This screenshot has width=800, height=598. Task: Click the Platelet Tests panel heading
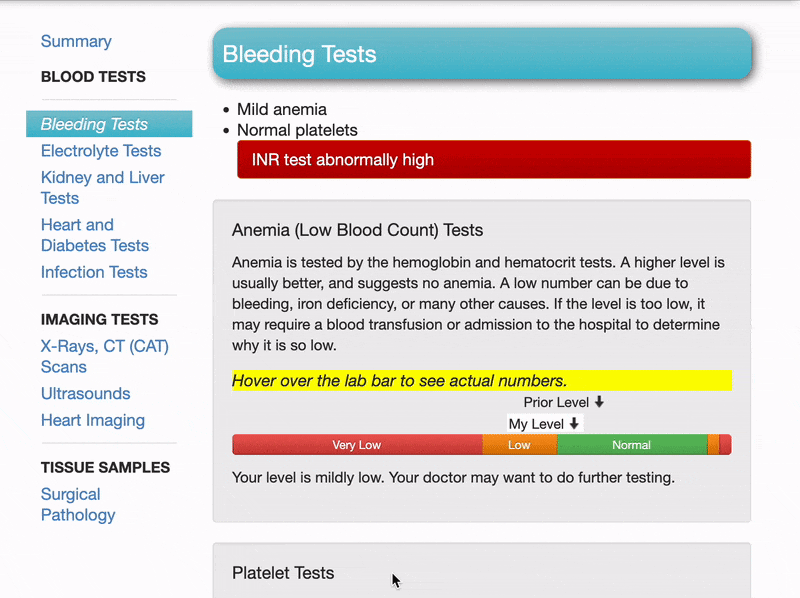pos(283,573)
